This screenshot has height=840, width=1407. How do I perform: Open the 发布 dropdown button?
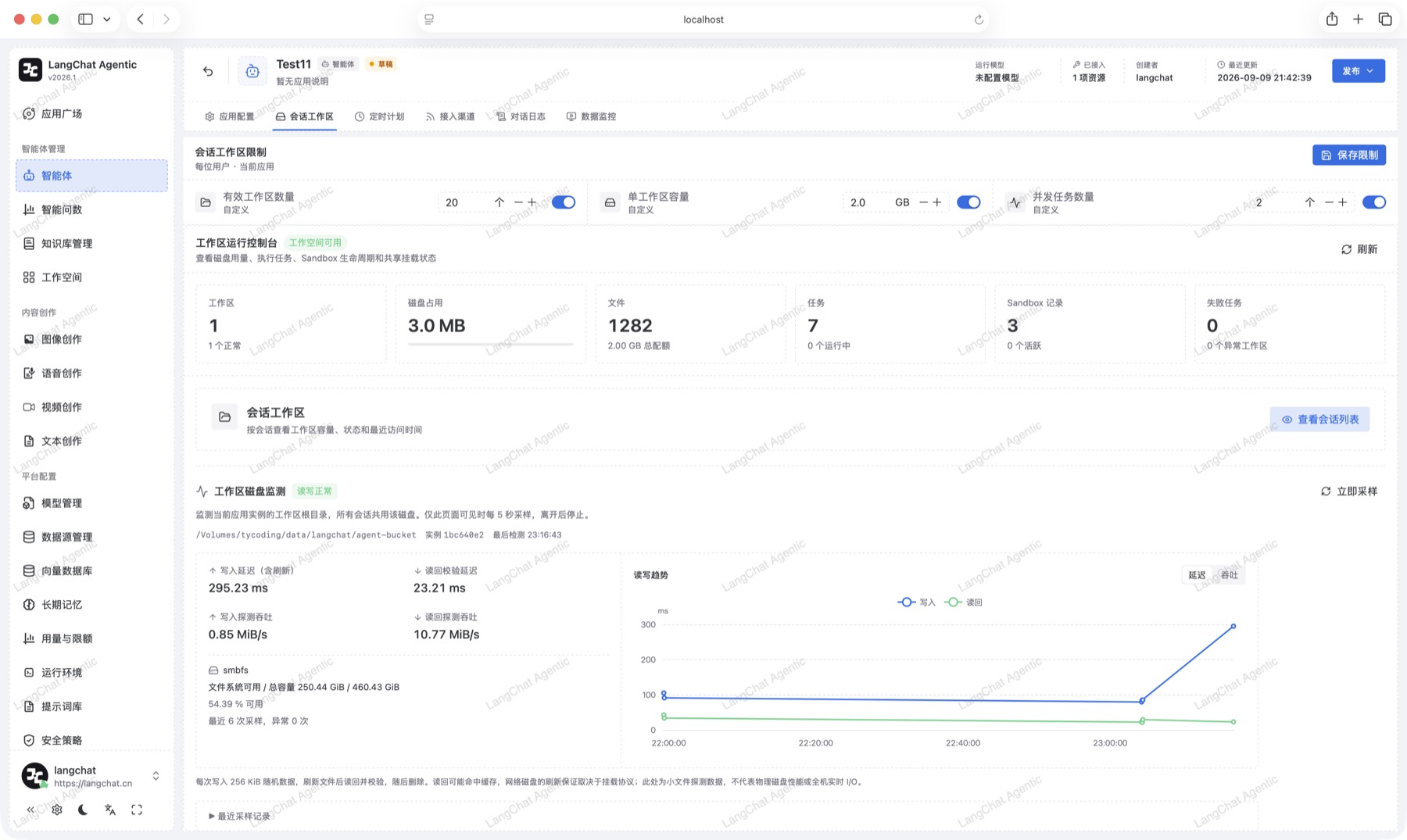[x=1359, y=71]
